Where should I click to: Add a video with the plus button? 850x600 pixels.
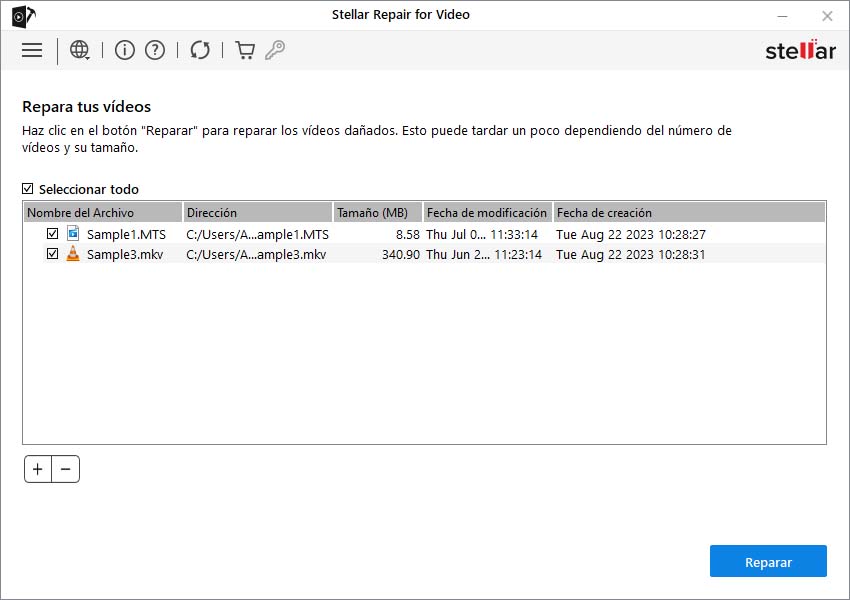38,469
